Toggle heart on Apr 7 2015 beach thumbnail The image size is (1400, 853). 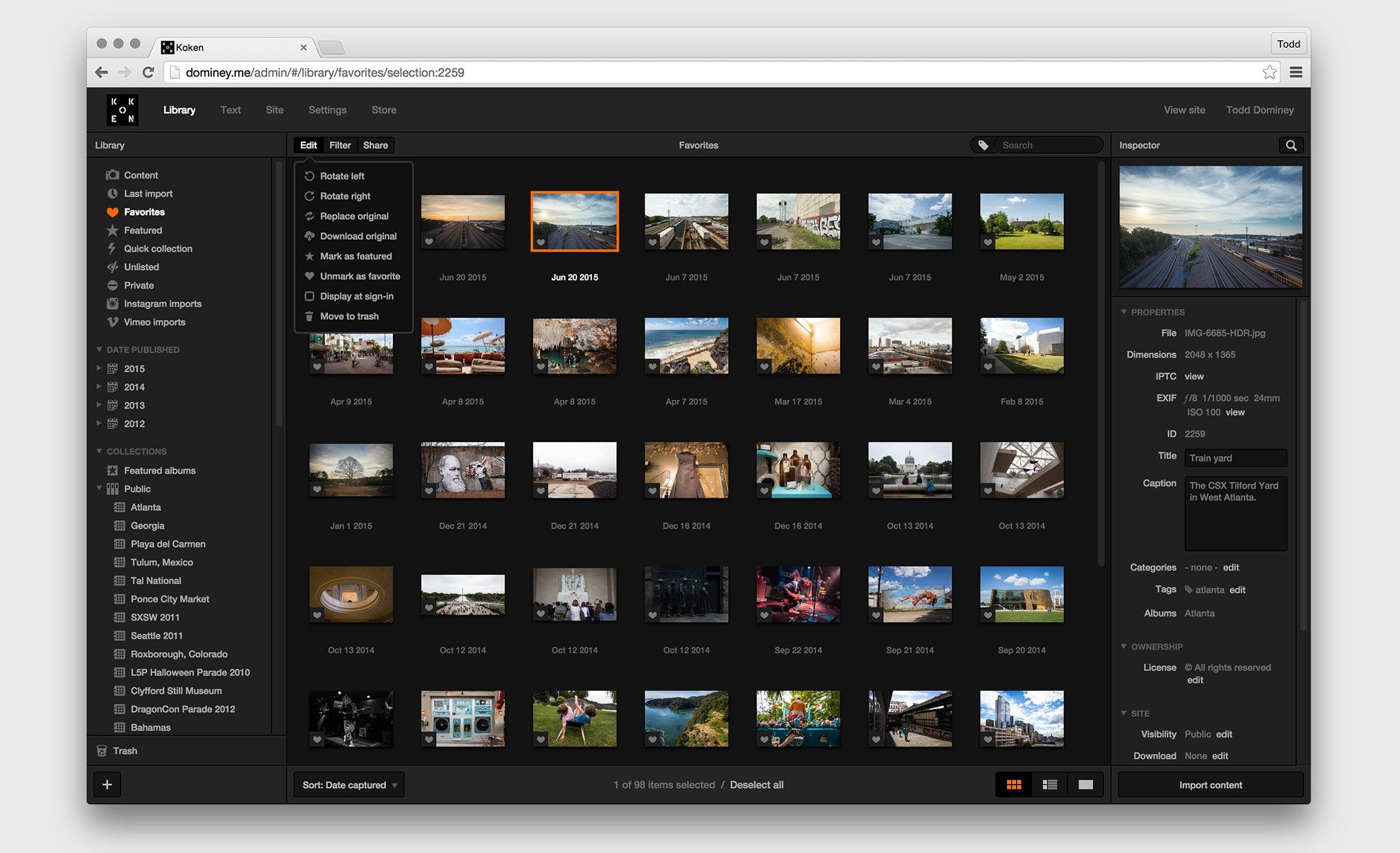pos(653,366)
